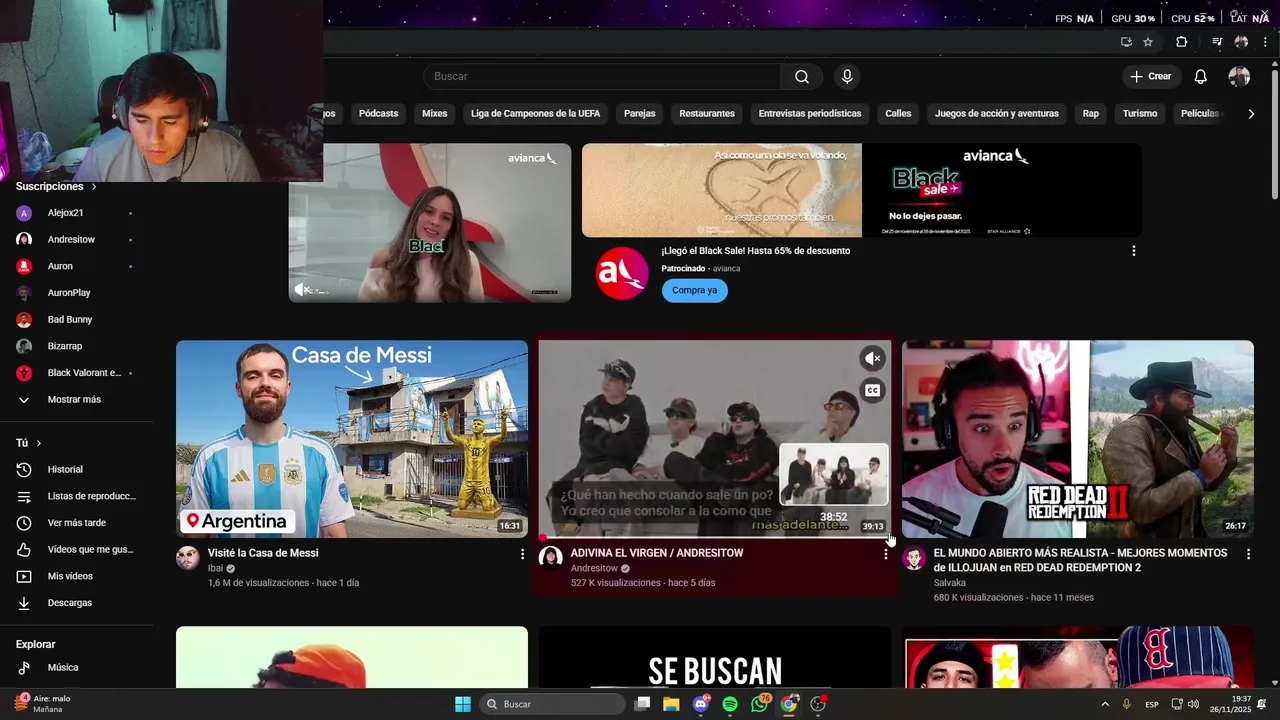Open Windows Start menu
This screenshot has width=1280, height=720.
pyautogui.click(x=463, y=704)
